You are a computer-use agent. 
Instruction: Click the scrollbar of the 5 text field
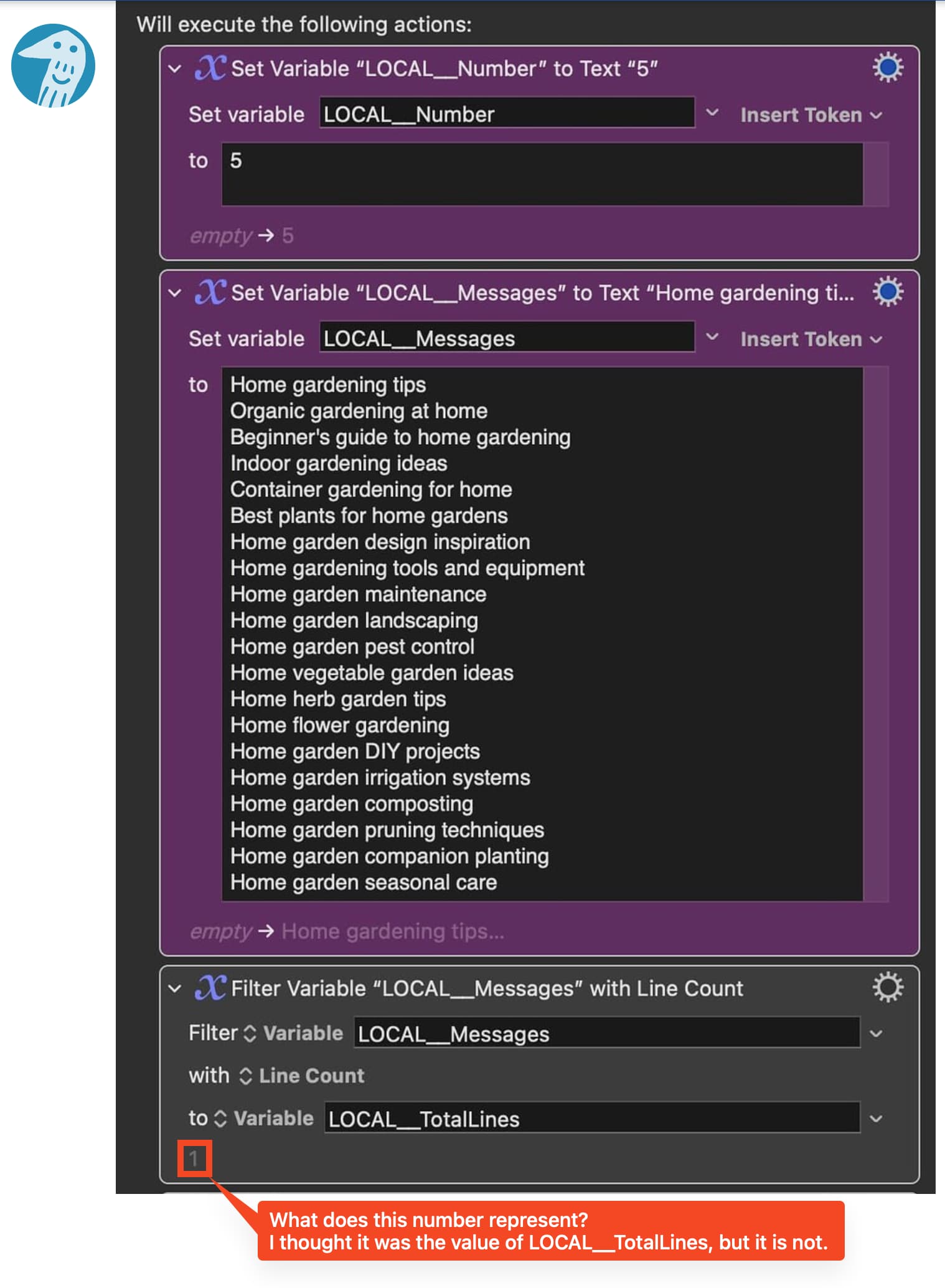(876, 174)
